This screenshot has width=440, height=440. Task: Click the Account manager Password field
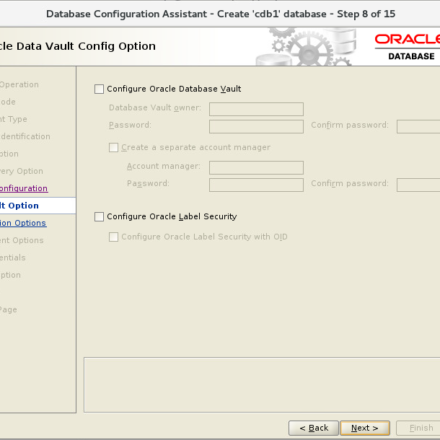point(256,185)
